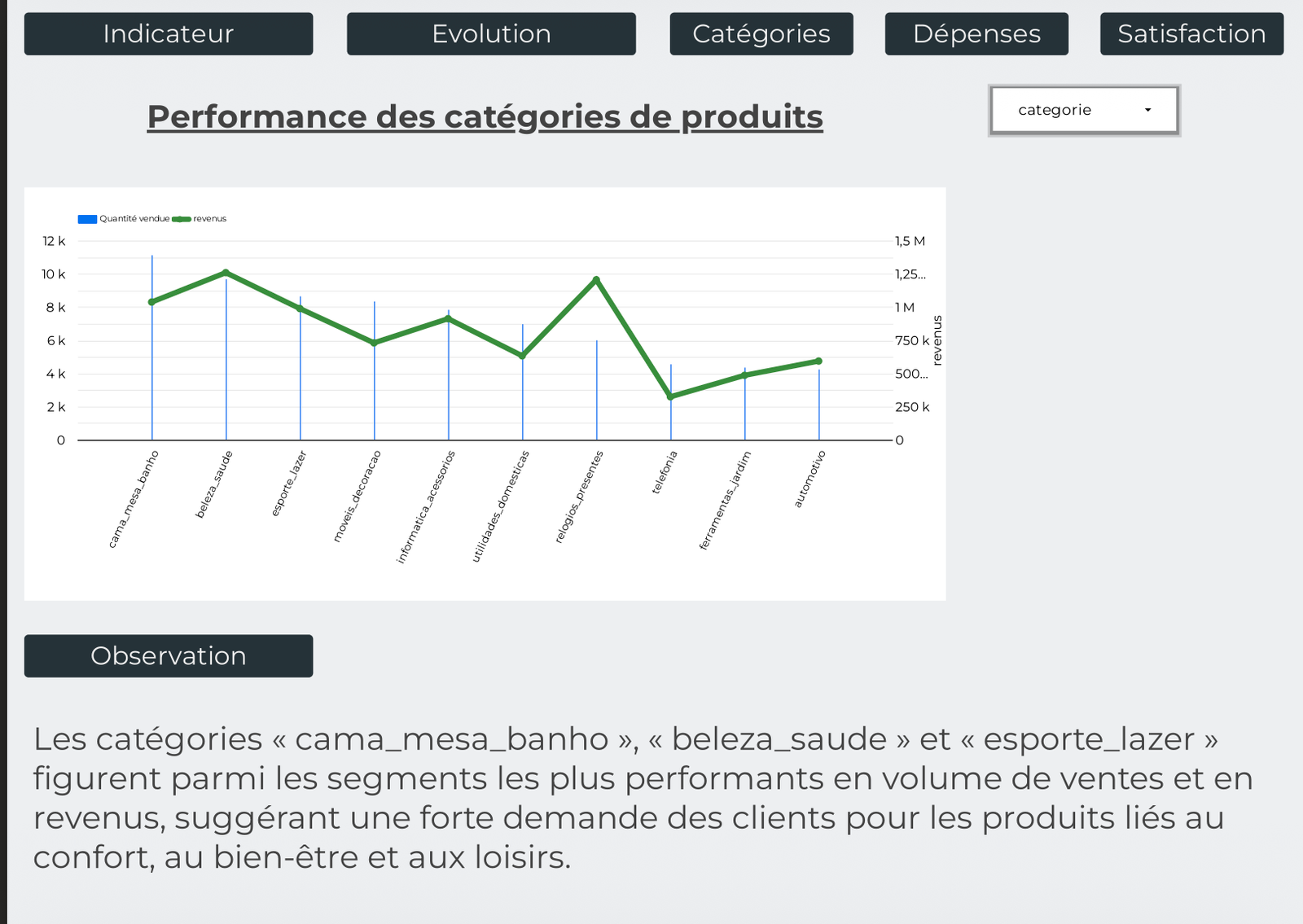This screenshot has height=924, width=1303.
Task: Click the revenus line point for automotivo
Action: [x=818, y=361]
